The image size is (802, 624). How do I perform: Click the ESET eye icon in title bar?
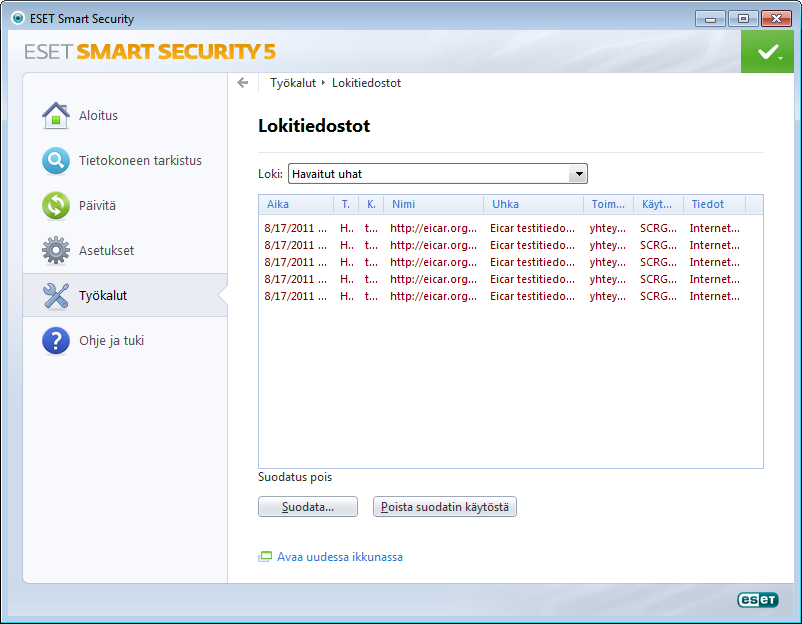click(18, 18)
